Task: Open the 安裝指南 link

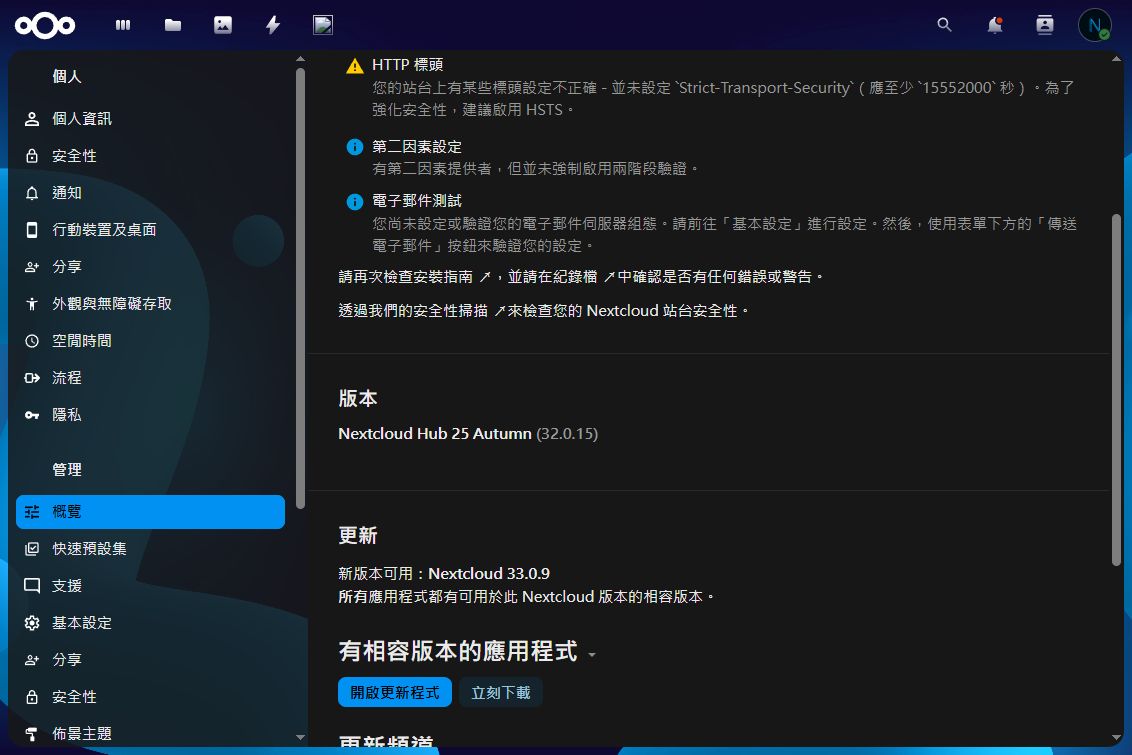Action: tap(451, 277)
